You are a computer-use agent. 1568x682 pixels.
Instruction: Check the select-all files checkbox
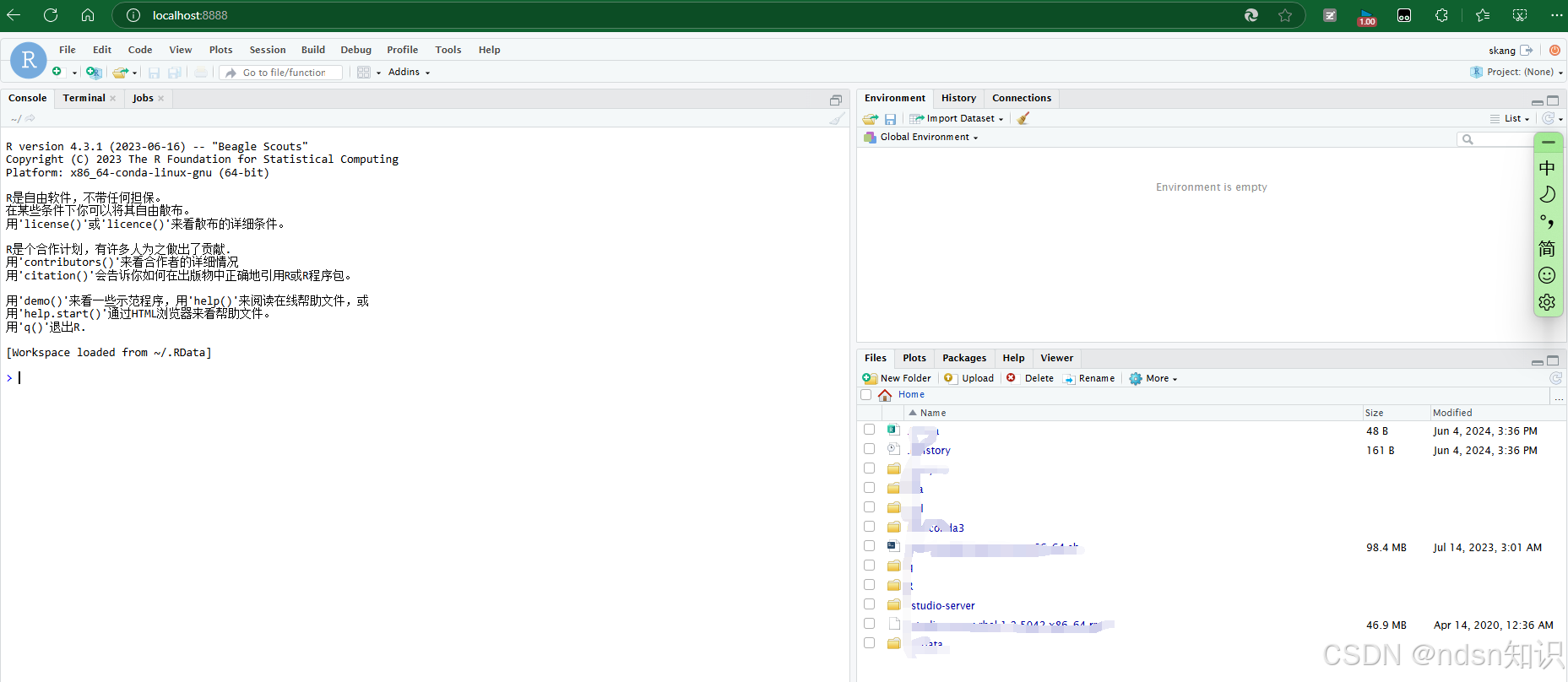click(865, 394)
